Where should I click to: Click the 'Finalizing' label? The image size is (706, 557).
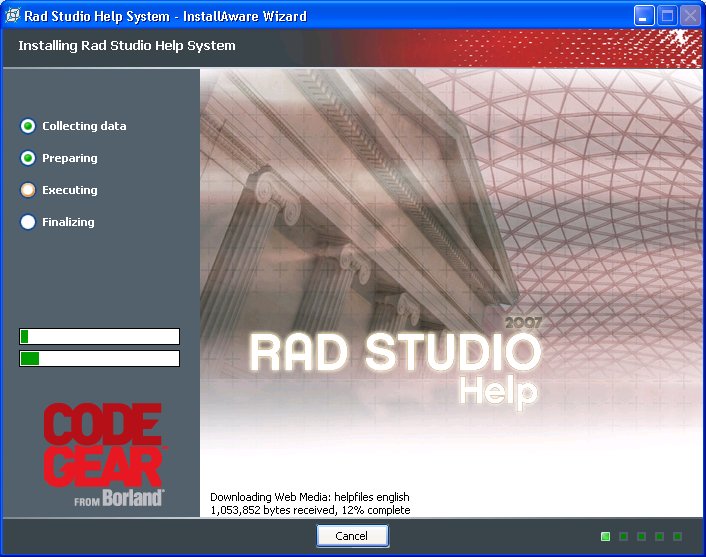pyautogui.click(x=68, y=222)
